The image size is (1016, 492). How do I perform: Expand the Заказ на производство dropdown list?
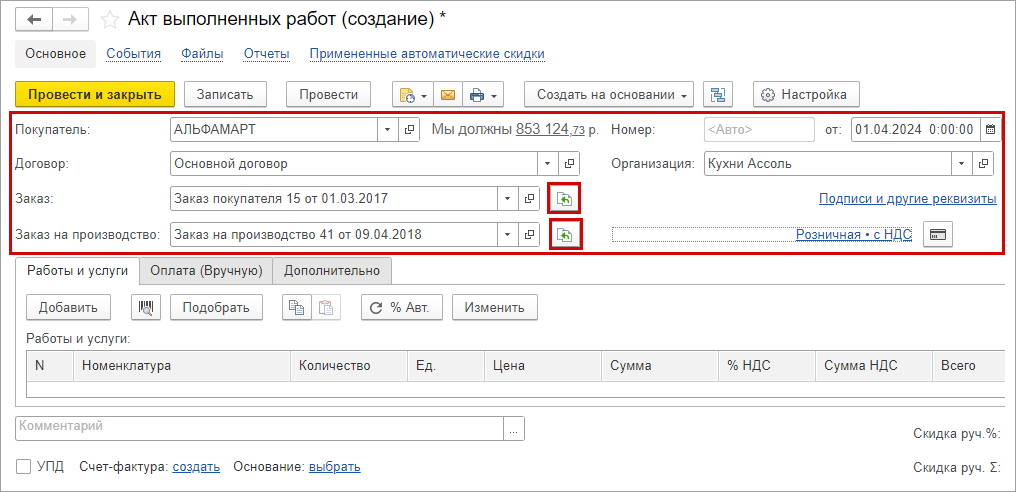point(509,235)
